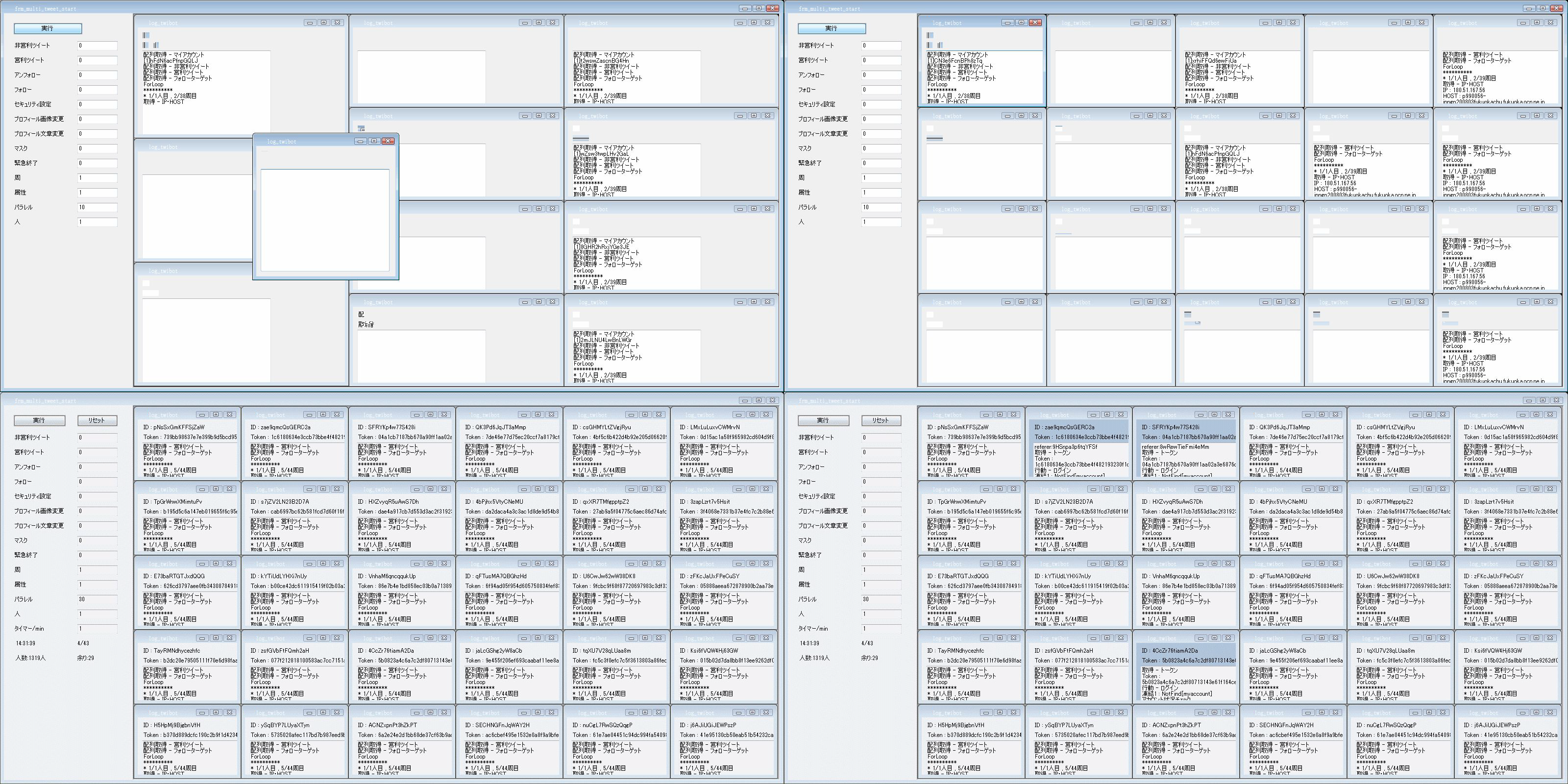The width and height of the screenshot is (1568, 784).
Task: Maximize the top-right frm_multi_tweet_start main window
Action: [1543, 8]
